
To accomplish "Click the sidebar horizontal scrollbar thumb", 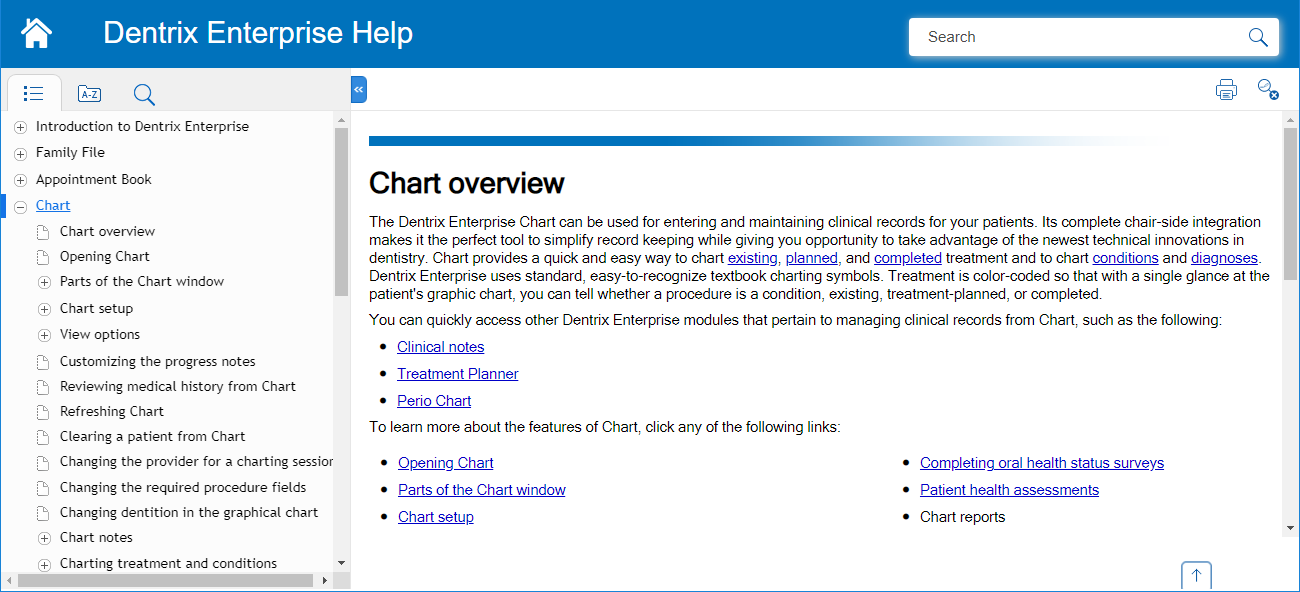I will click(x=164, y=580).
